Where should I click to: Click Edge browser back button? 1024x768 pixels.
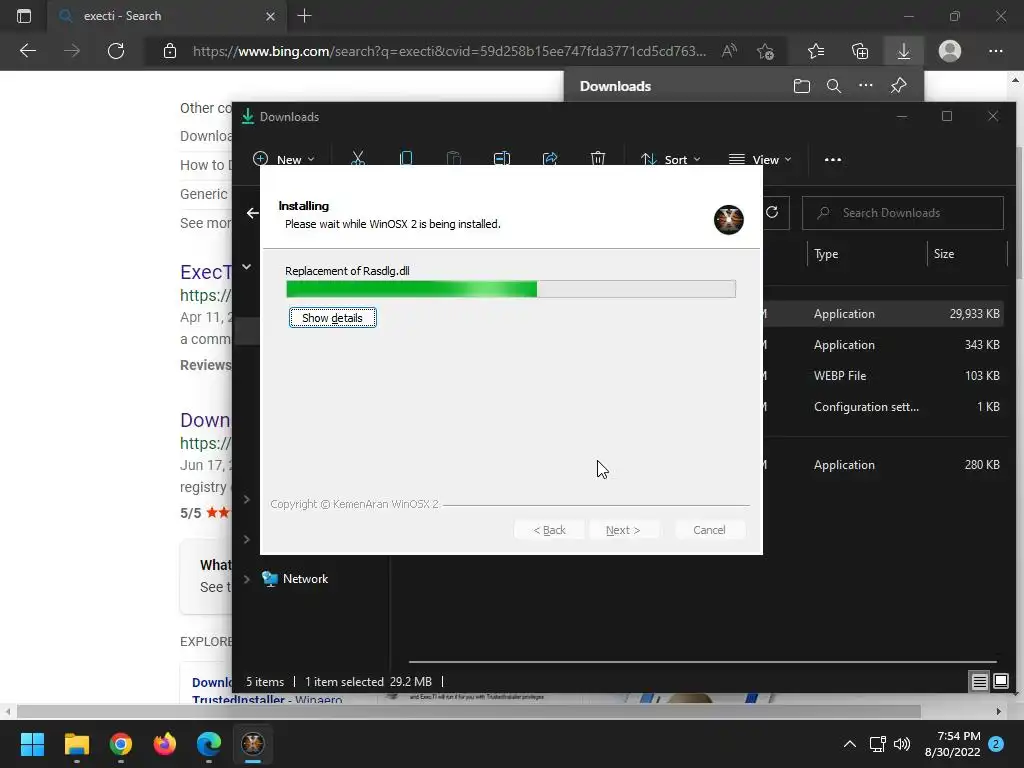[x=28, y=51]
